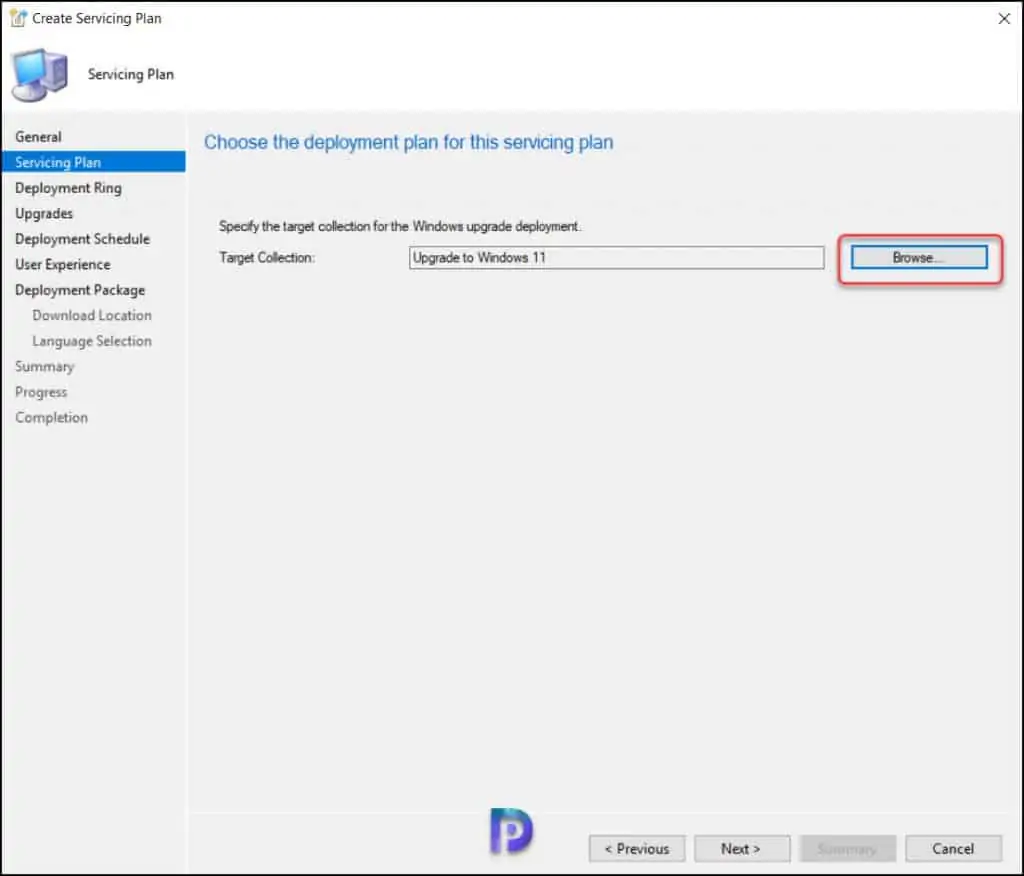Select Download Location sub-step
This screenshot has height=876, width=1024.
pos(92,316)
